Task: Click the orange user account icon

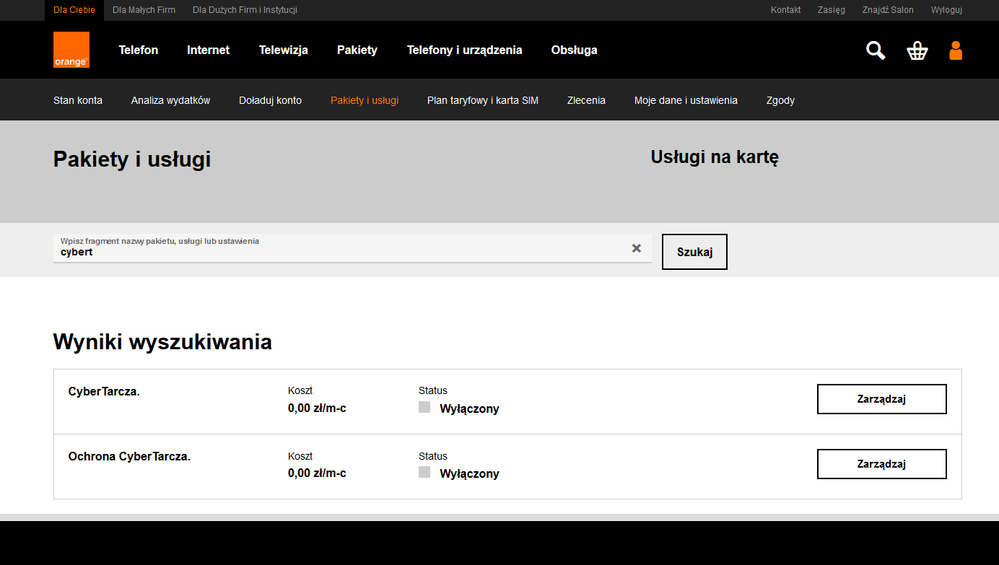Action: (x=955, y=50)
